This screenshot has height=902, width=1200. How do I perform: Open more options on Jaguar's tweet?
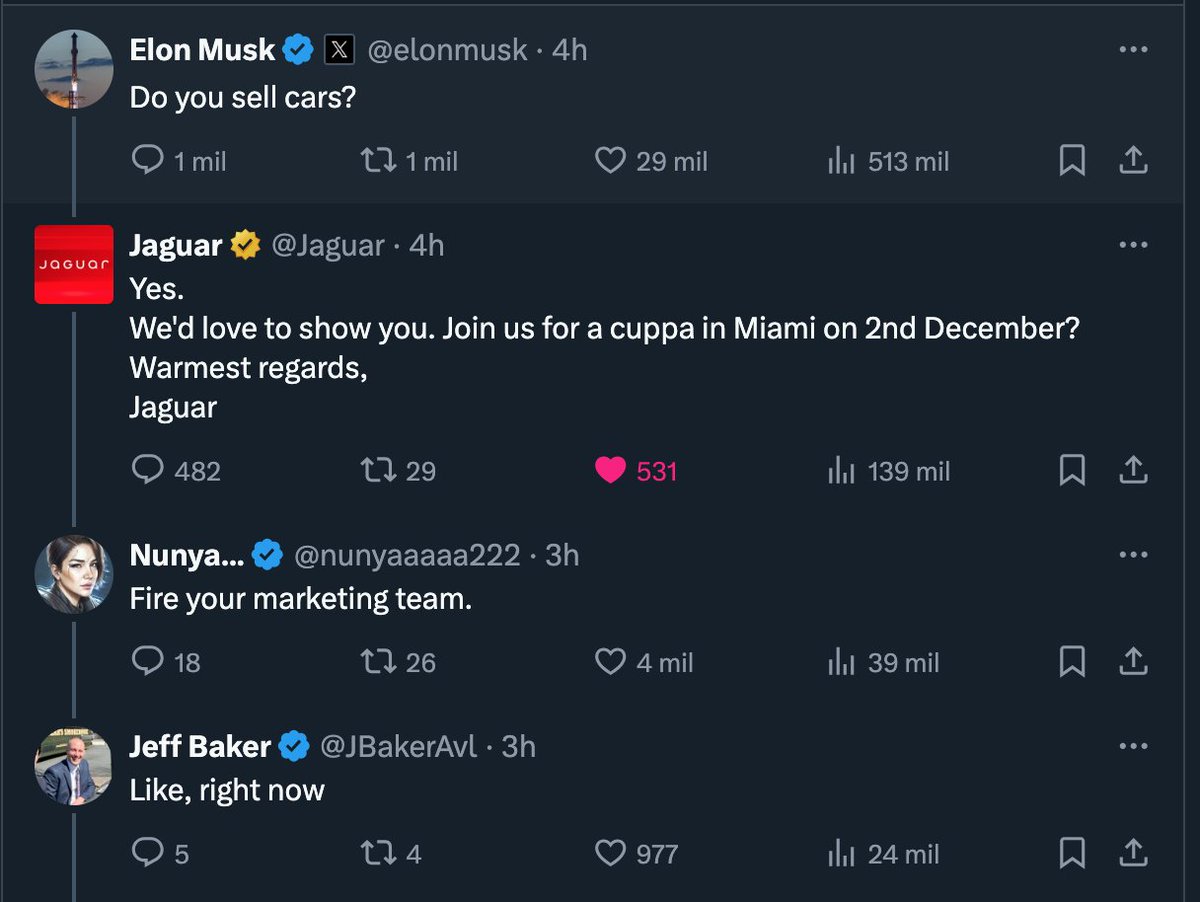(x=1133, y=245)
